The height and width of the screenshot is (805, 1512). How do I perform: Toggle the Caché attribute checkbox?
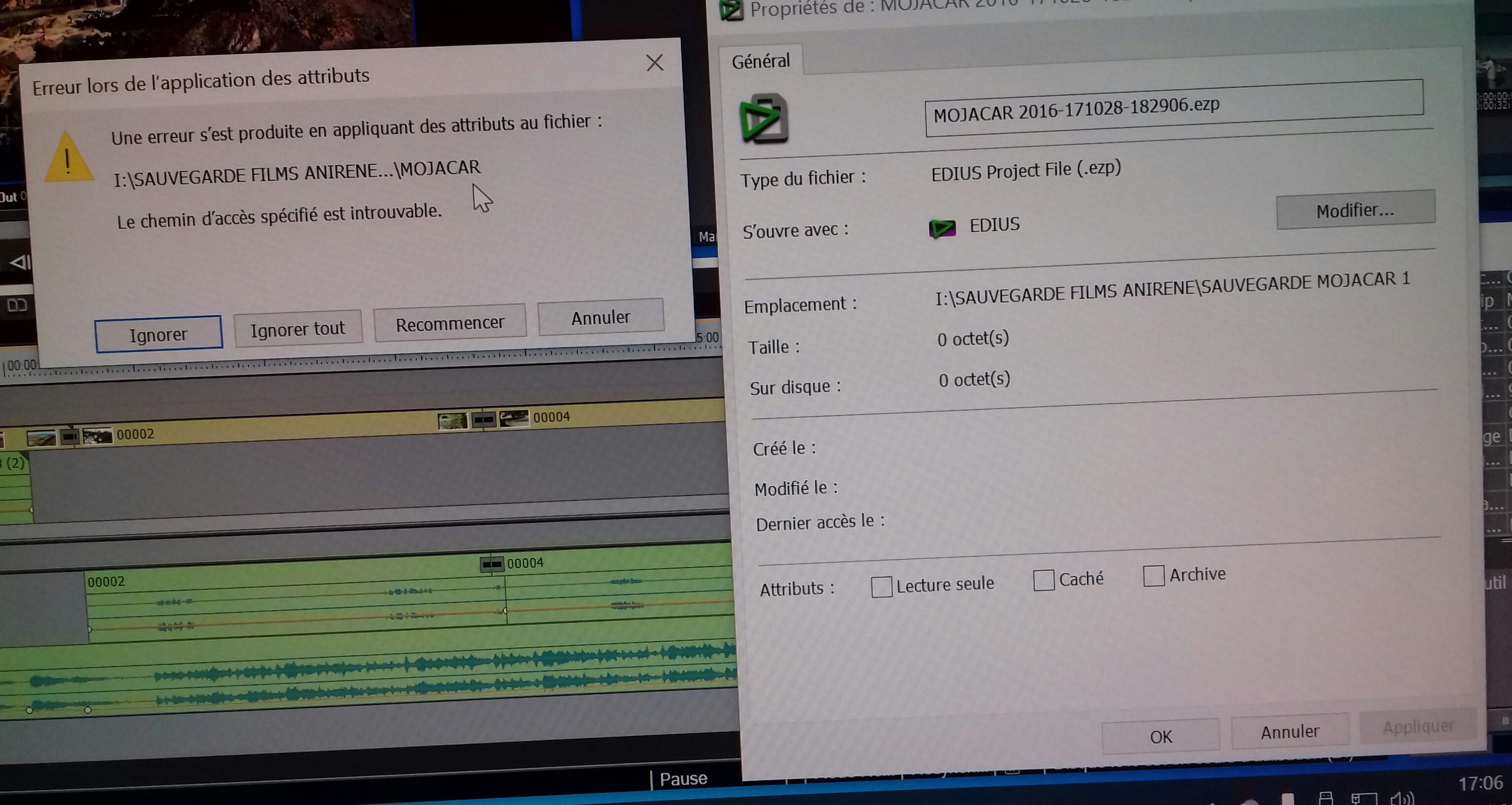[x=1043, y=580]
